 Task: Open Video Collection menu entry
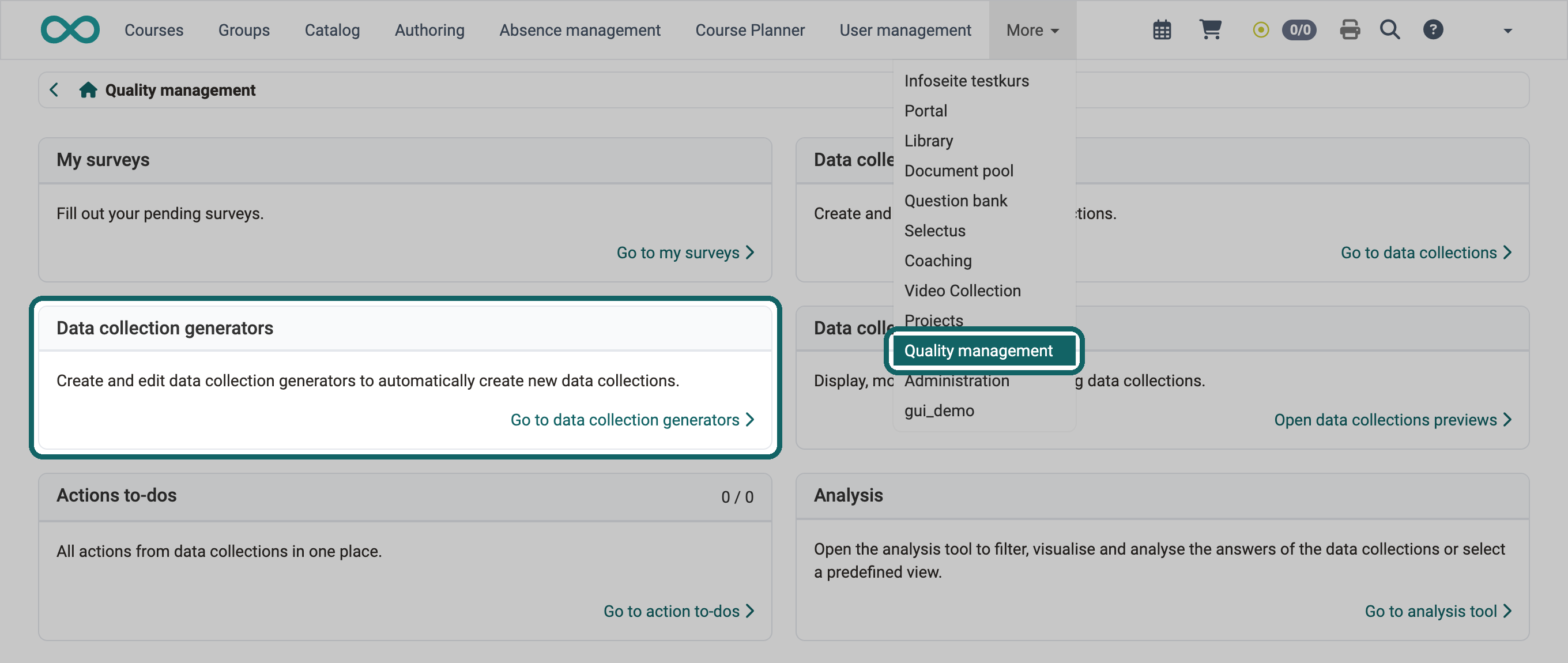point(984,291)
